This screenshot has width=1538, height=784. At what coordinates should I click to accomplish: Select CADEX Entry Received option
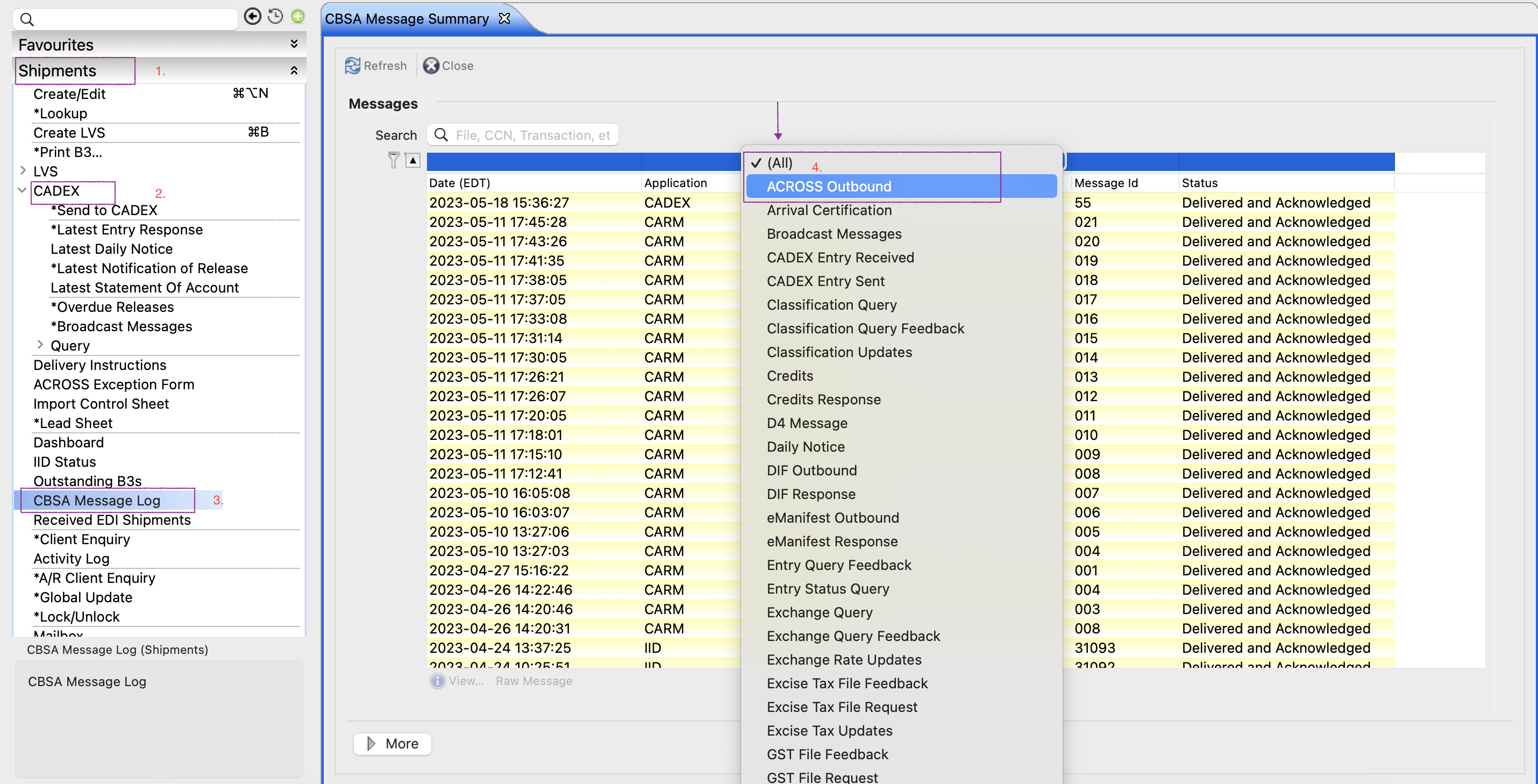click(840, 258)
